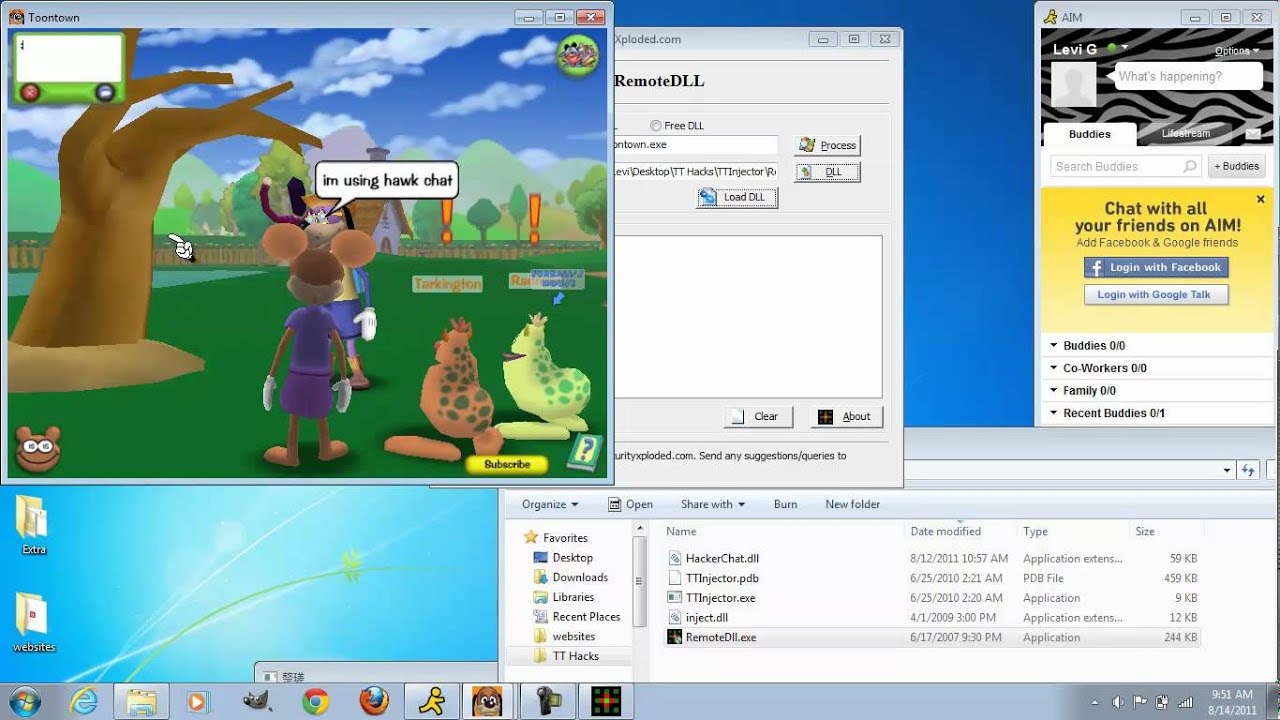Open the brown bear chat icon in Toontown

coord(38,449)
